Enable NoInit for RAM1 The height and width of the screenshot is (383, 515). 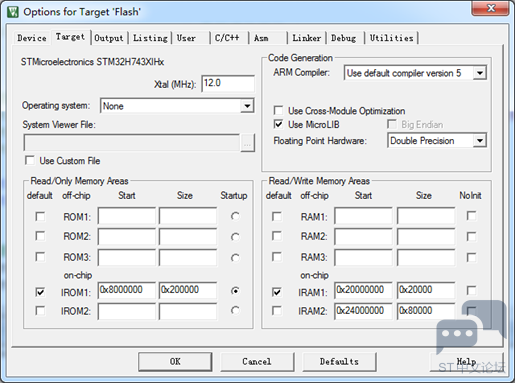pyautogui.click(x=471, y=216)
